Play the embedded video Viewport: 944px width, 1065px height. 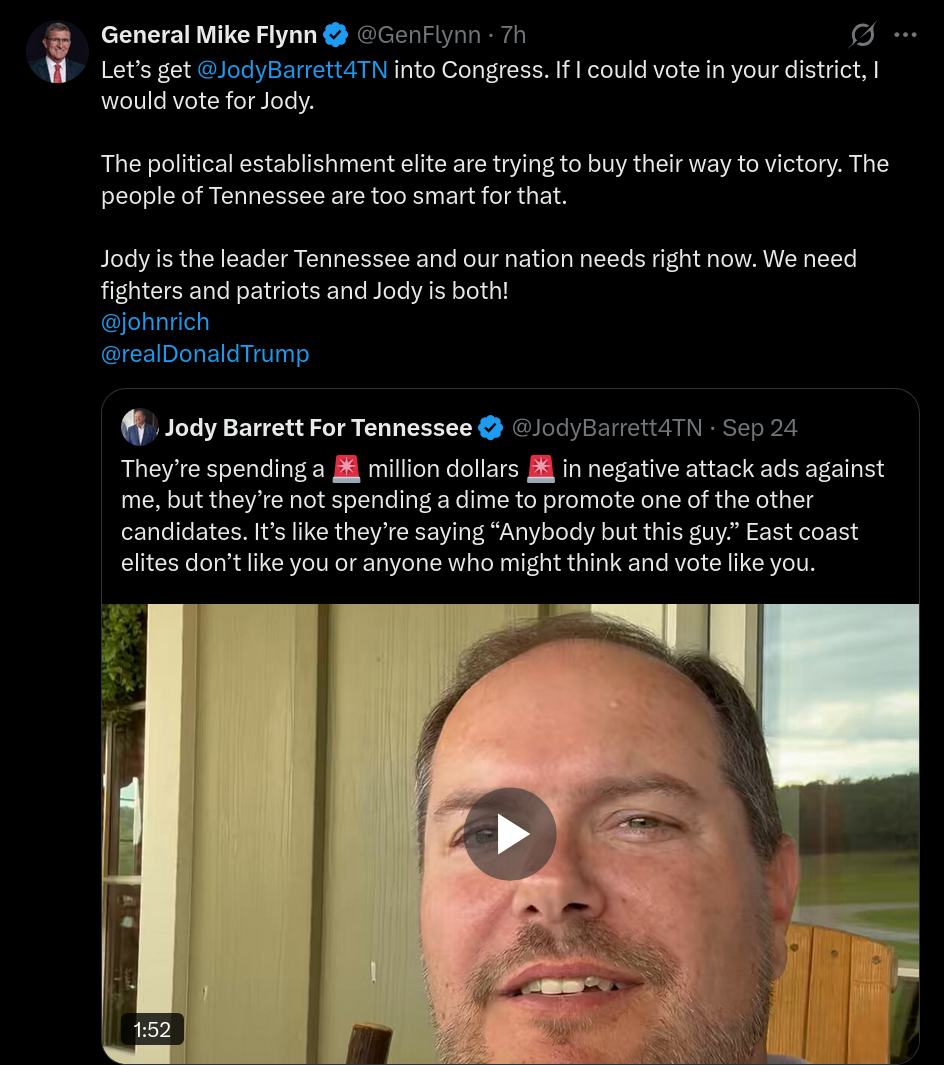[510, 833]
